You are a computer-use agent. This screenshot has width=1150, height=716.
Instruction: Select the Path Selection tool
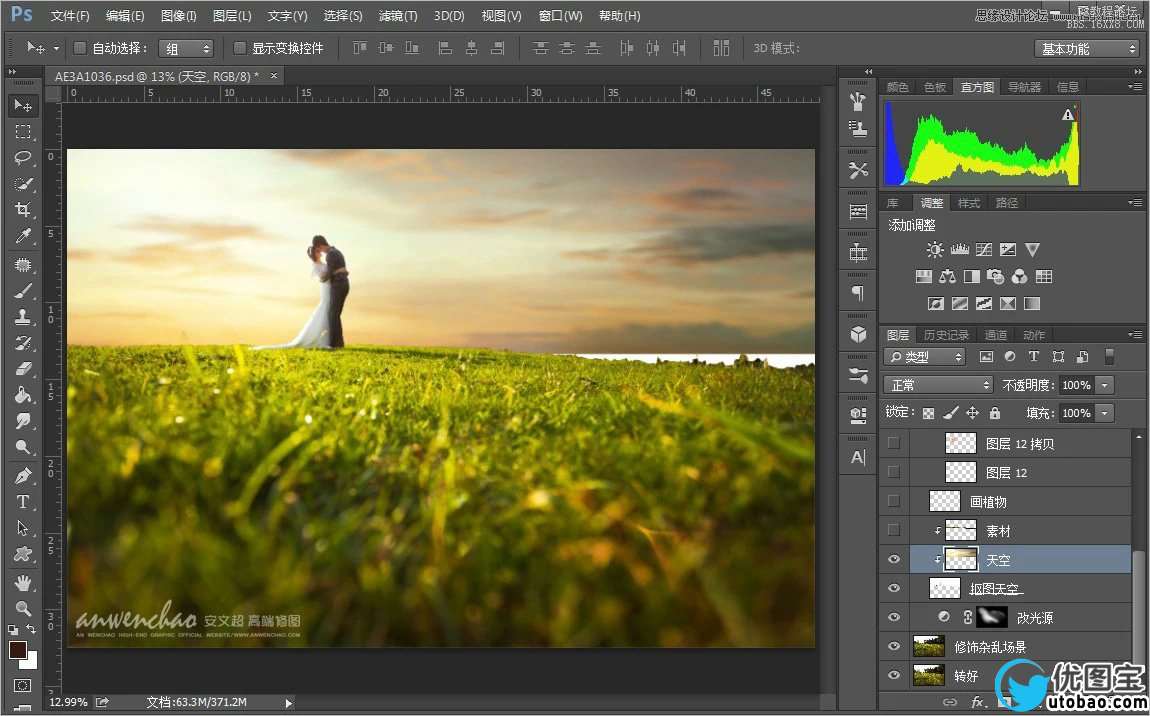click(x=23, y=527)
